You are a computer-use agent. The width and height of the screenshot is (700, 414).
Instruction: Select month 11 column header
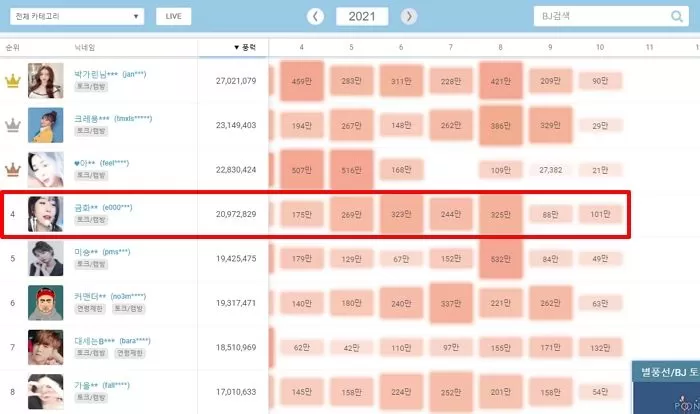650,47
